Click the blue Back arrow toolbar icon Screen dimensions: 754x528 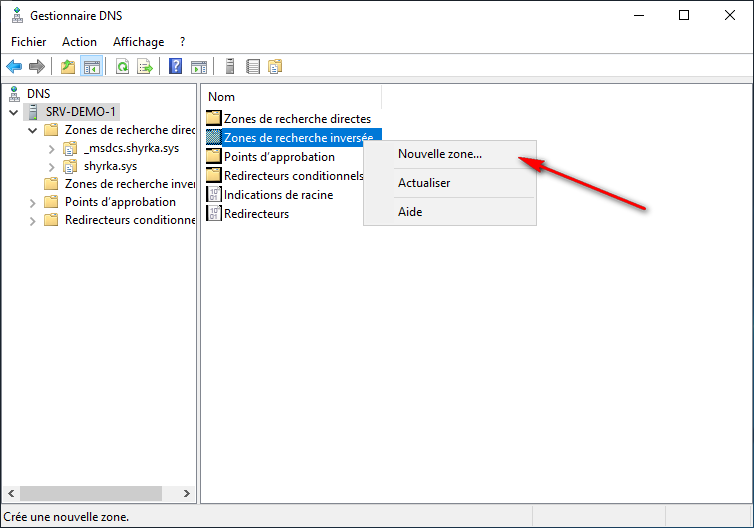coord(14,67)
